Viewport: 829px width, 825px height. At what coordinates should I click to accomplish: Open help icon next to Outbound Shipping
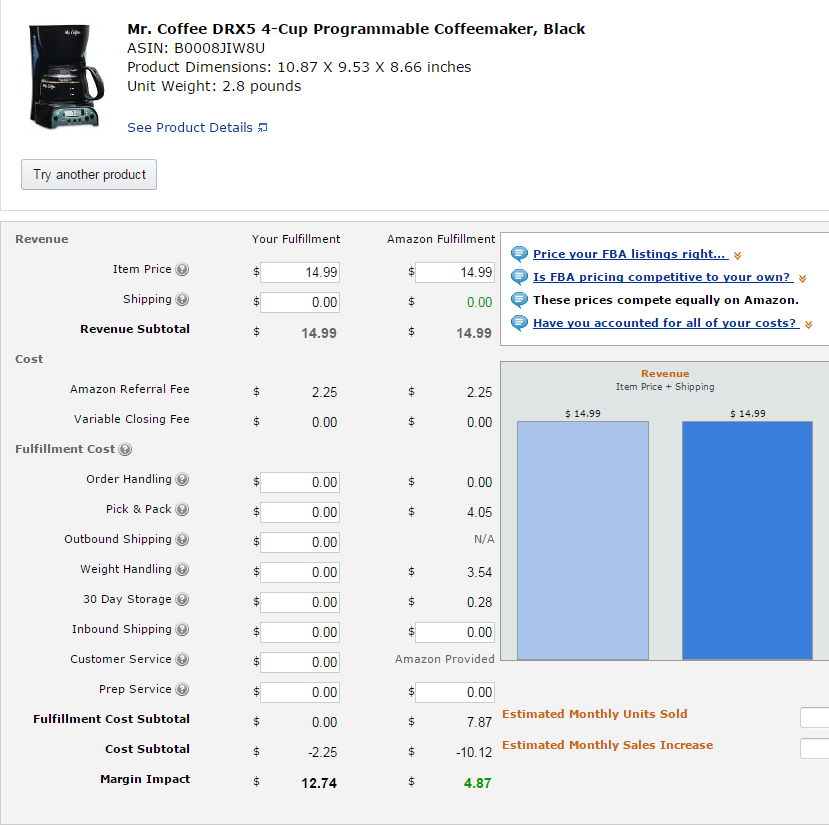click(x=182, y=539)
